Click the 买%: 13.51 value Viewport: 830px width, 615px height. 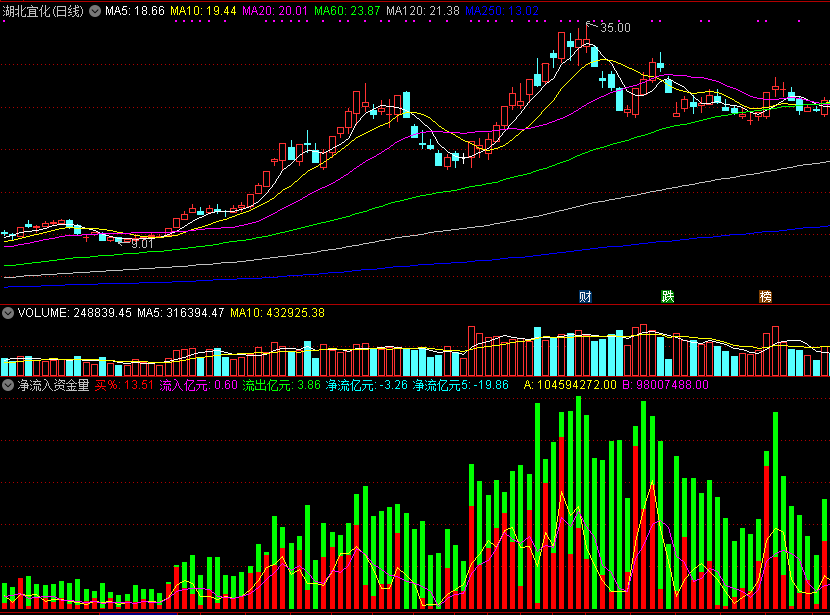pos(124,385)
